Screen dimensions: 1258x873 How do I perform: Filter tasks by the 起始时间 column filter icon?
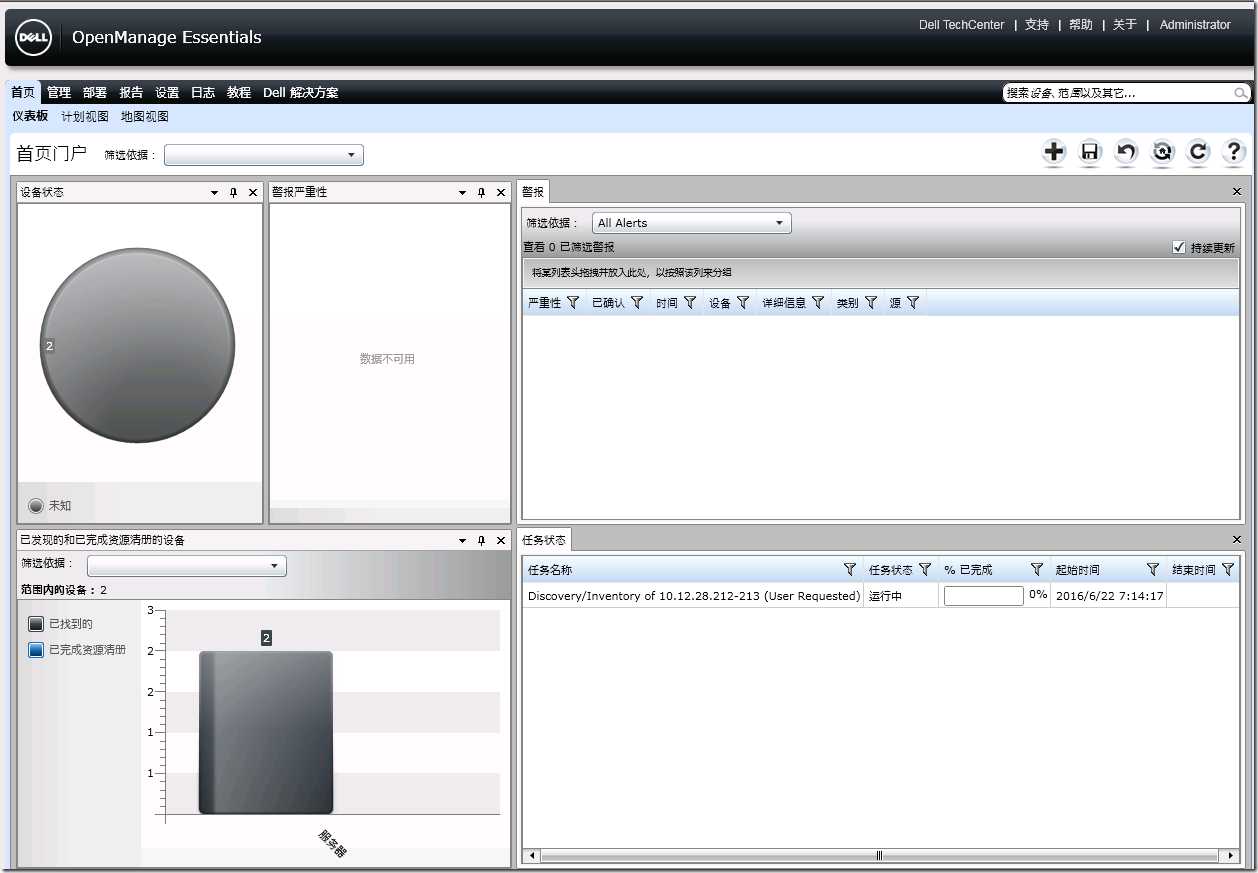[1153, 569]
